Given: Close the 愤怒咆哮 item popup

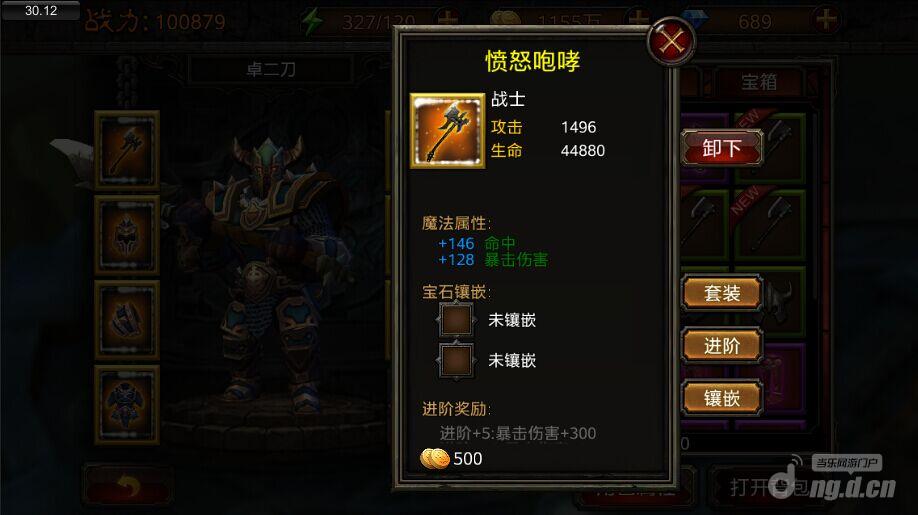Looking at the screenshot, I should point(671,42).
